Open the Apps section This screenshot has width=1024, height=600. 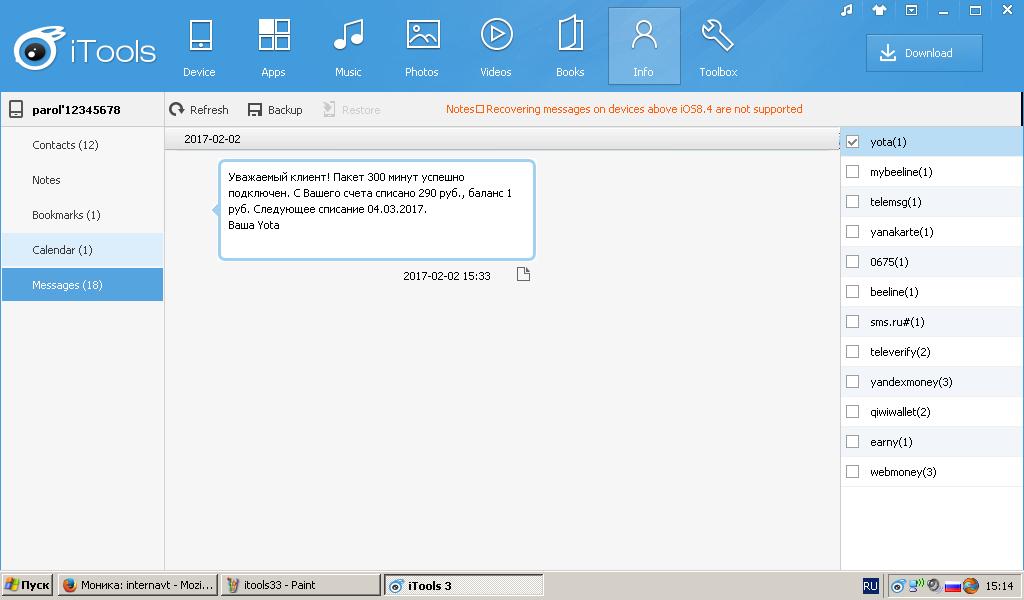274,46
